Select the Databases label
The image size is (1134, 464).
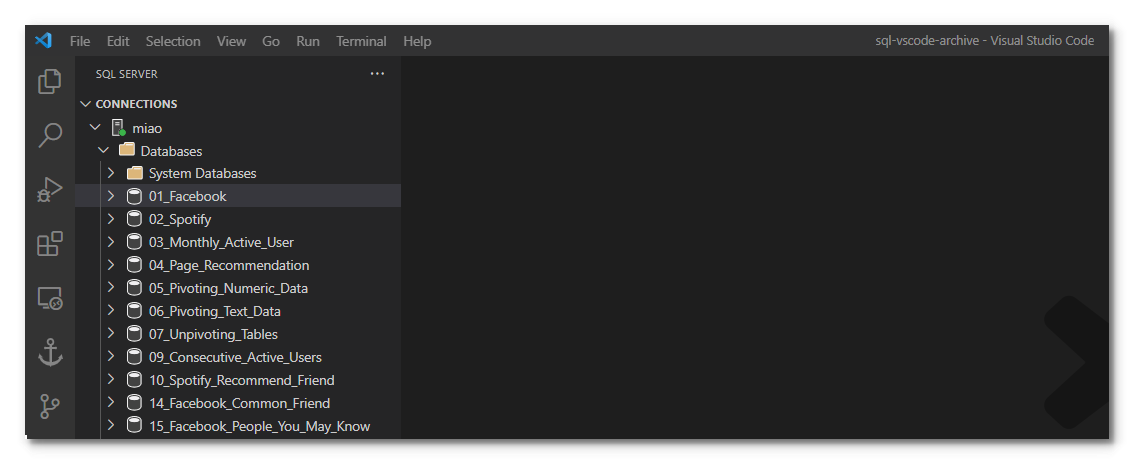click(171, 151)
